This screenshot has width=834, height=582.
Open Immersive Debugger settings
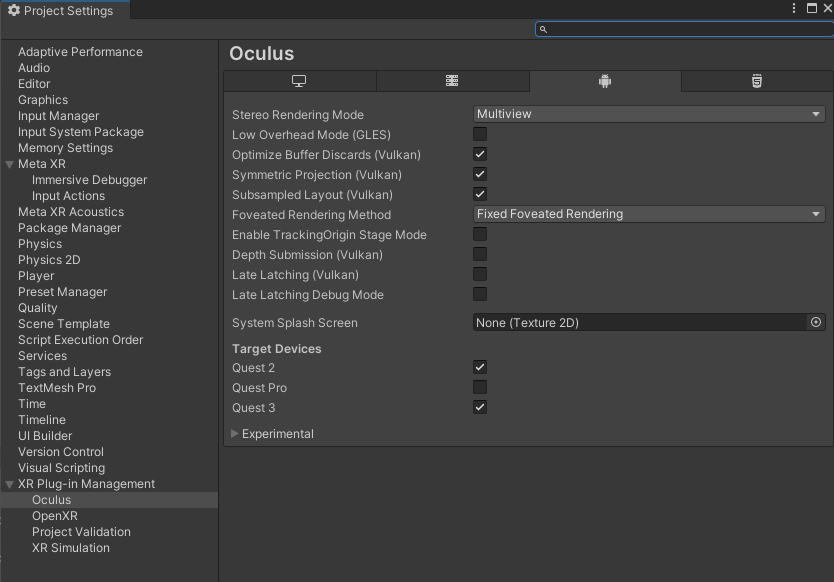(x=89, y=180)
